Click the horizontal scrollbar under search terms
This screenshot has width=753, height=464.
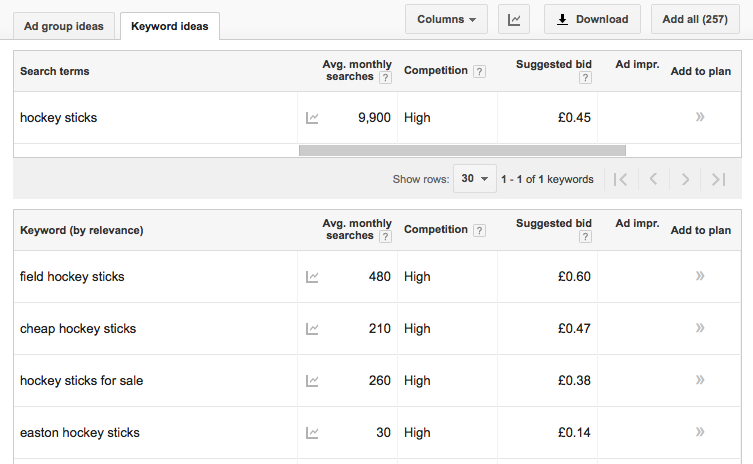[x=462, y=151]
